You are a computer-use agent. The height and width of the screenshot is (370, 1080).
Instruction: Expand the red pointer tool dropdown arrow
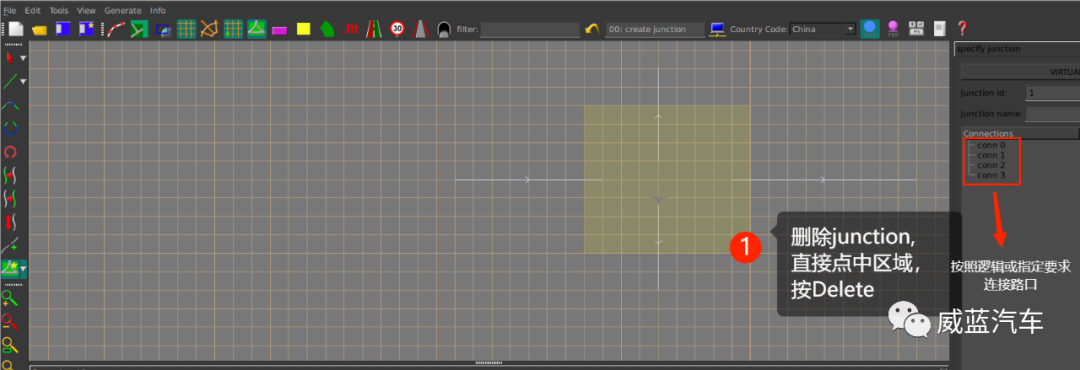pos(23,59)
